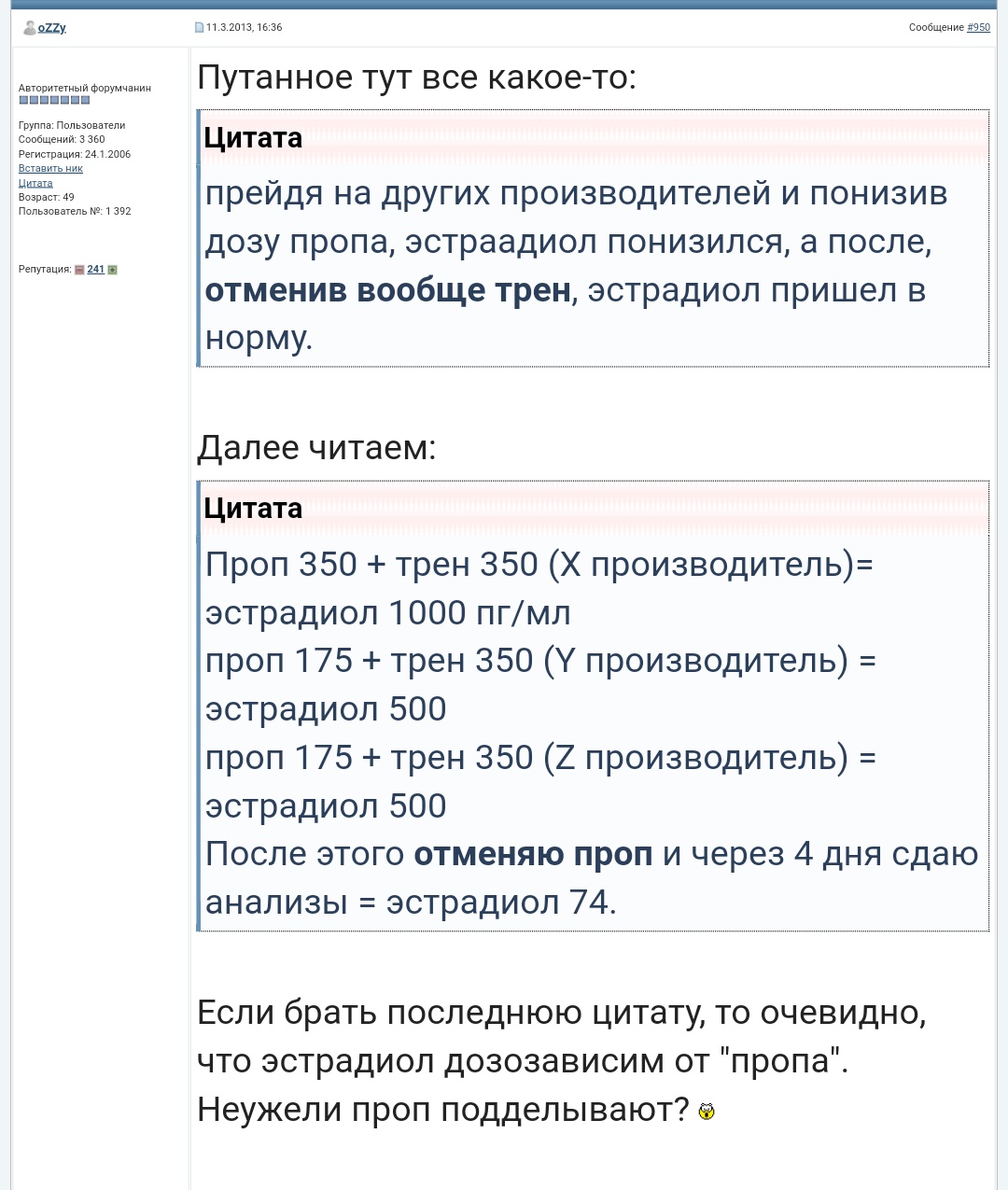
Task: Click the blue rank pips under 'Авторитетный форумчанин'
Action: [54, 100]
